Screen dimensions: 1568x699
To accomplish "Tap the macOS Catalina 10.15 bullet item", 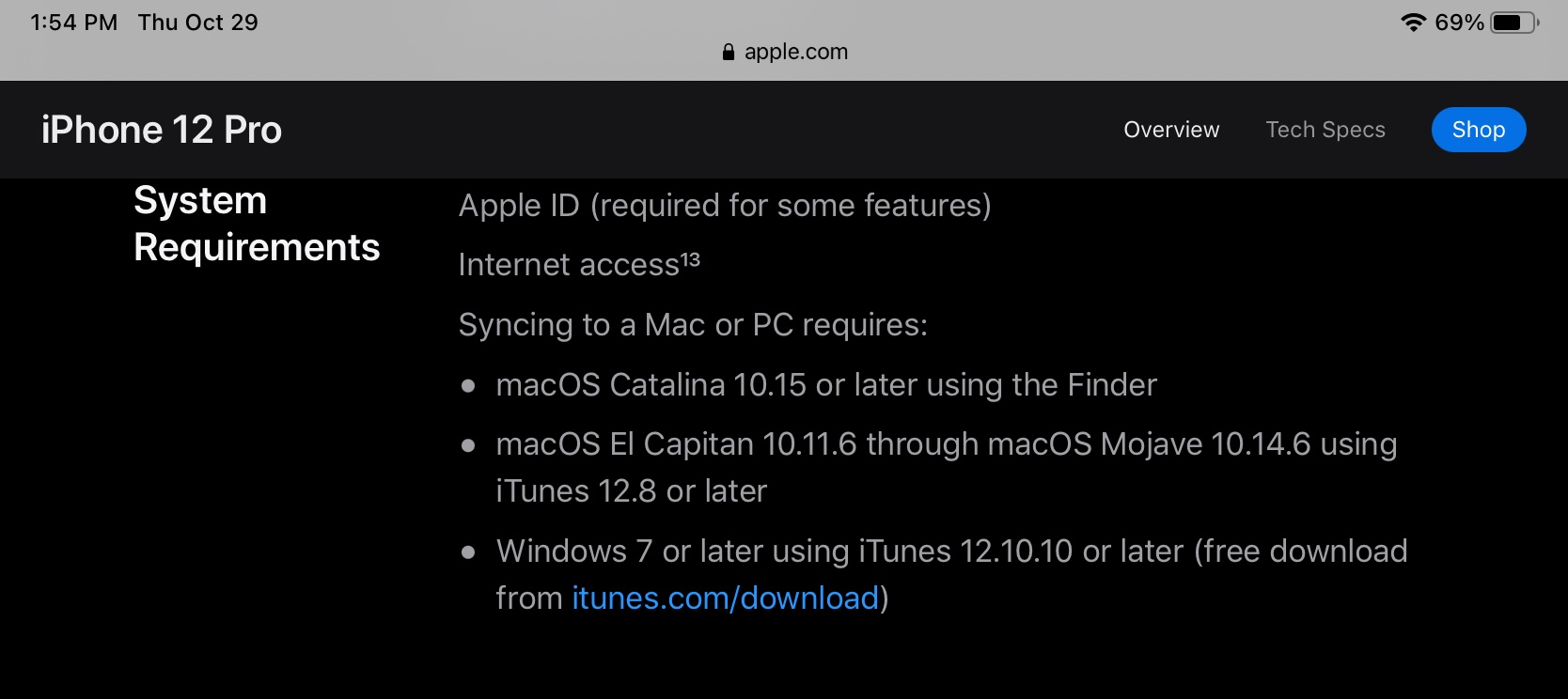I will (x=825, y=385).
